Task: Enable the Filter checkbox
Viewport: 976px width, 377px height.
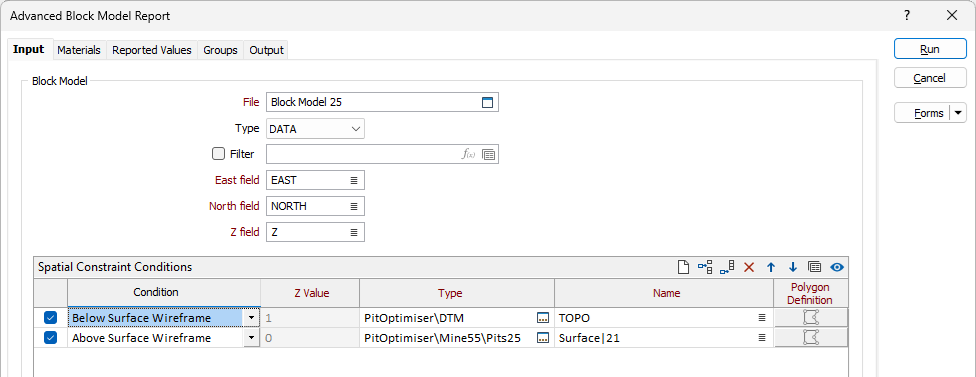Action: [x=218, y=154]
